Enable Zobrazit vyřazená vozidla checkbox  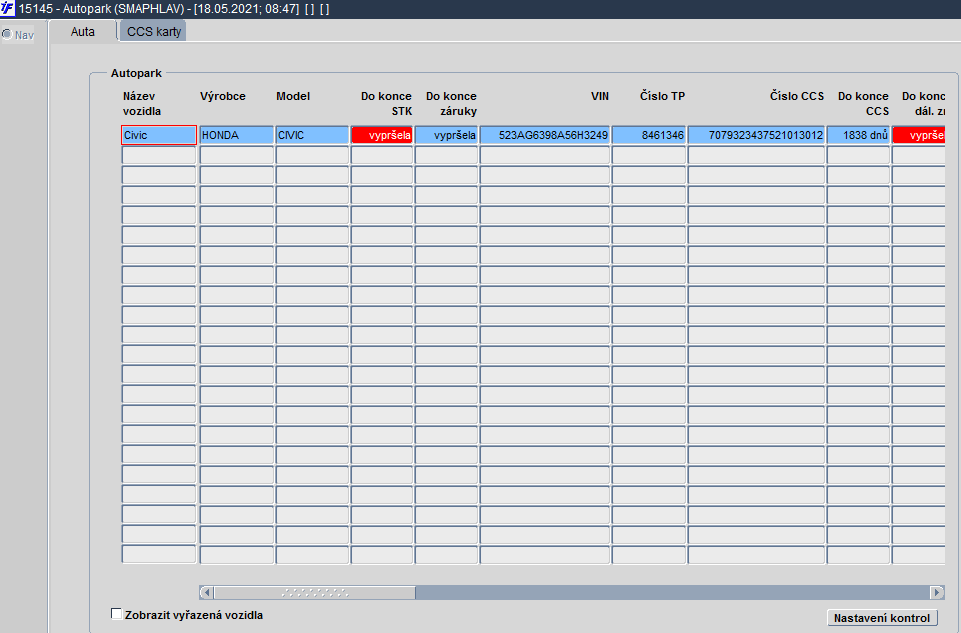[x=116, y=613]
